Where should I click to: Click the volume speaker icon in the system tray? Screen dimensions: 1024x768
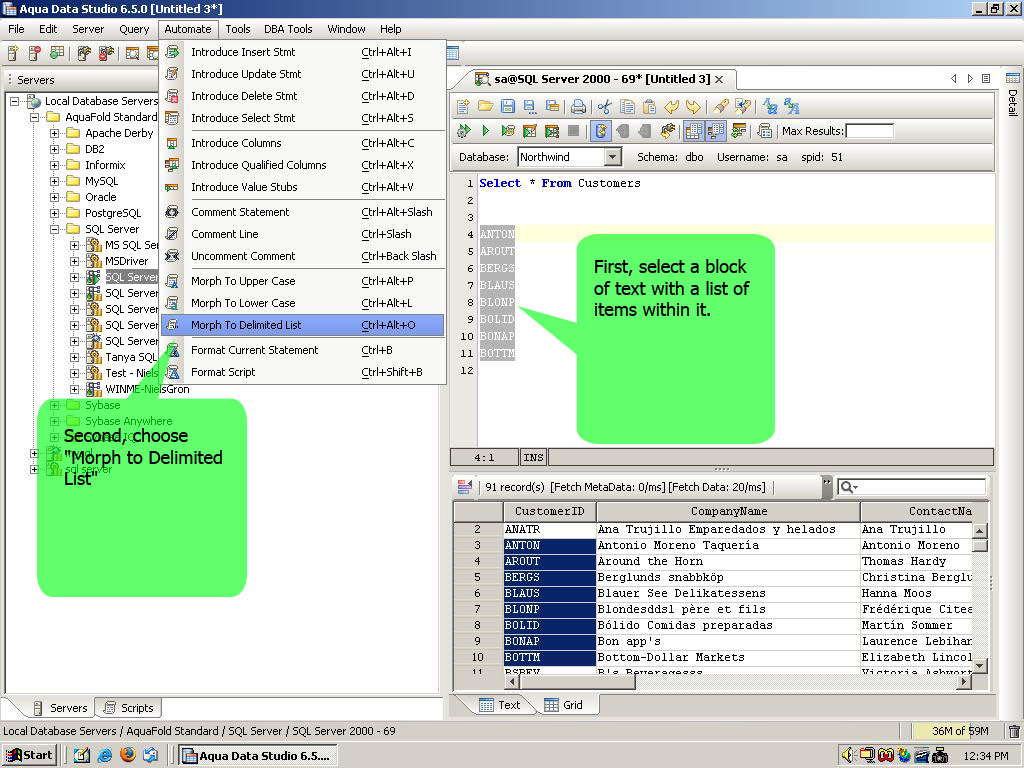point(847,755)
